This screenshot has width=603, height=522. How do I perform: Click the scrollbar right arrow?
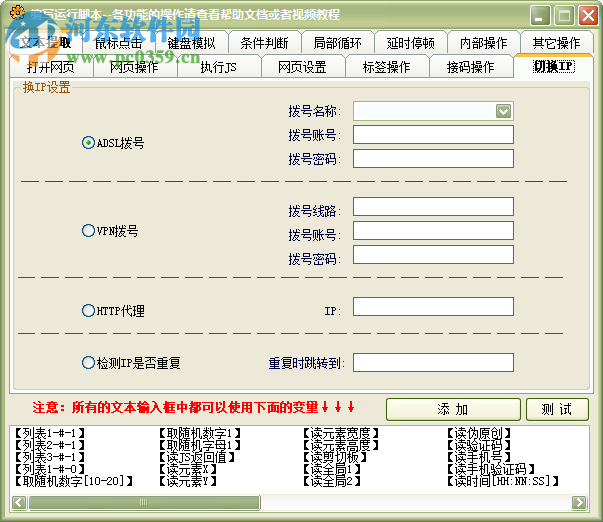tap(579, 502)
